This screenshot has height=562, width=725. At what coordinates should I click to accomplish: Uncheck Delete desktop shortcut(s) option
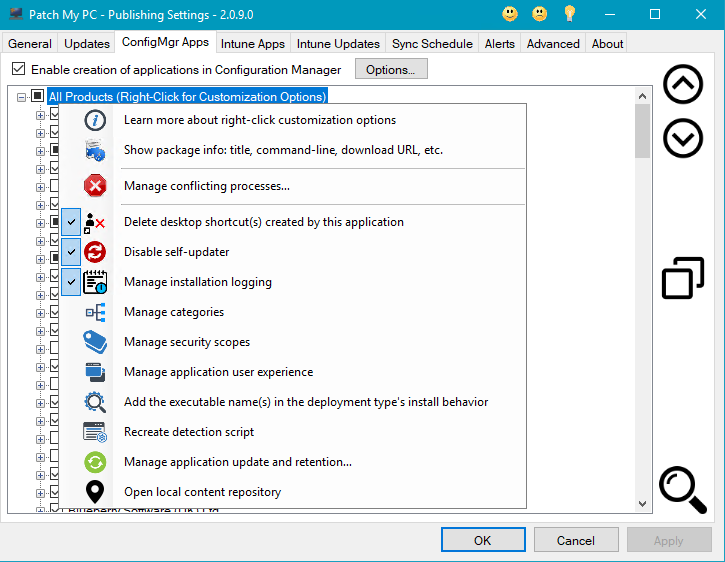click(x=71, y=222)
